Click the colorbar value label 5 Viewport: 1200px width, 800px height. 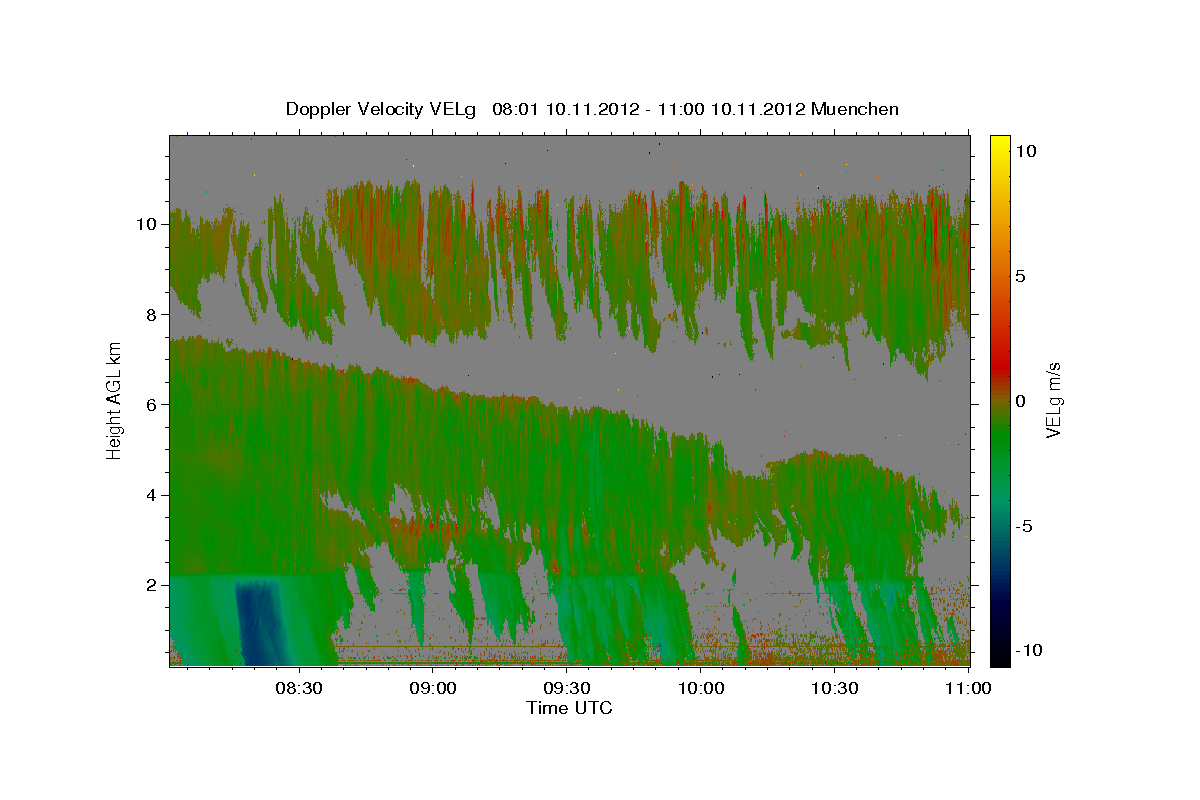coord(1022,275)
